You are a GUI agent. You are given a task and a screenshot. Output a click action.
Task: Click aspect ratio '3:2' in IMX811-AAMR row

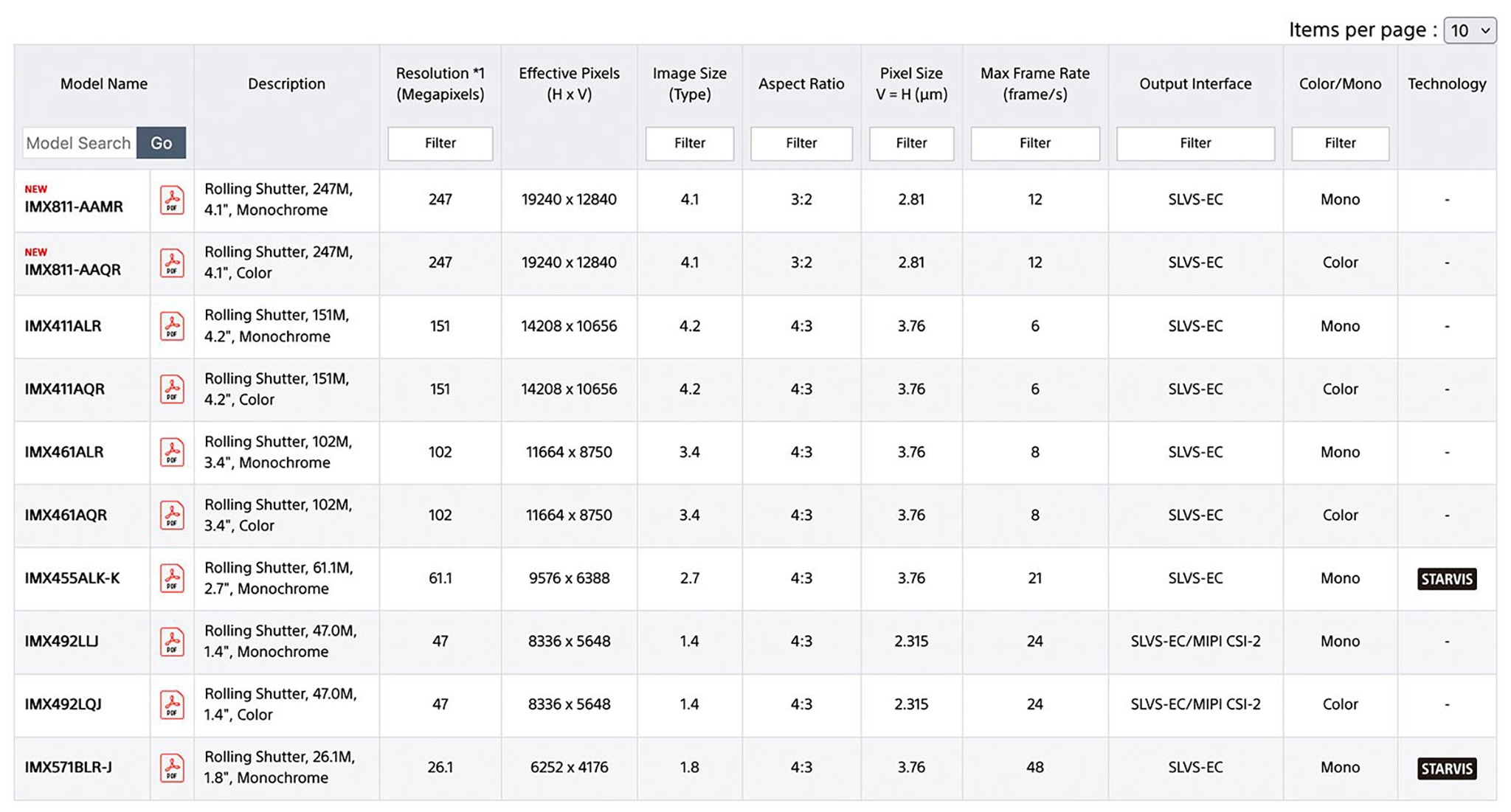[801, 200]
